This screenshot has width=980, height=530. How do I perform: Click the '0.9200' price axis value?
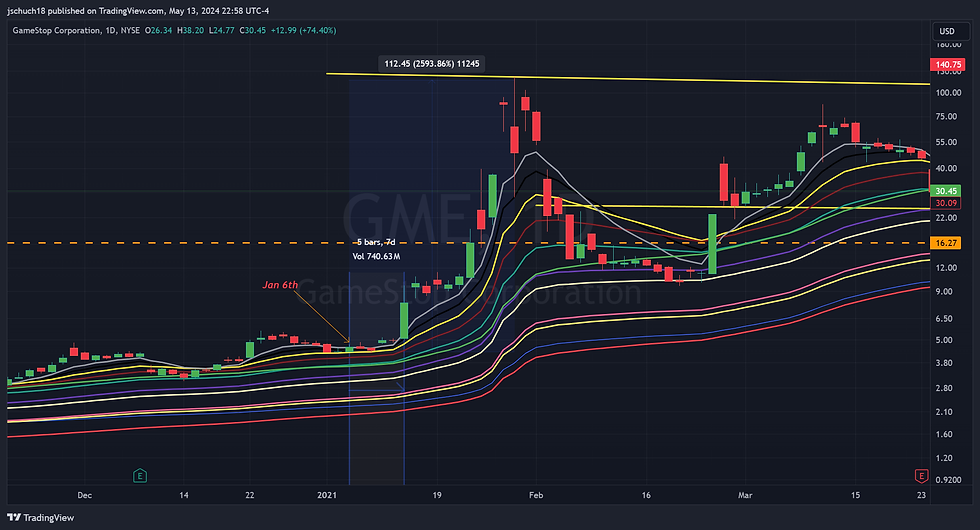click(949, 480)
